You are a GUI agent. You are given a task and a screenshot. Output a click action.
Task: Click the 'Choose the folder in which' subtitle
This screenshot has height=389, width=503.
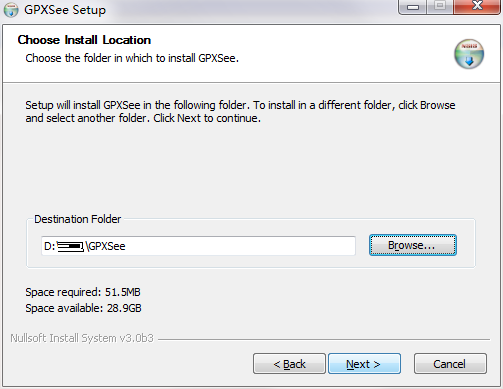[x=132, y=58]
